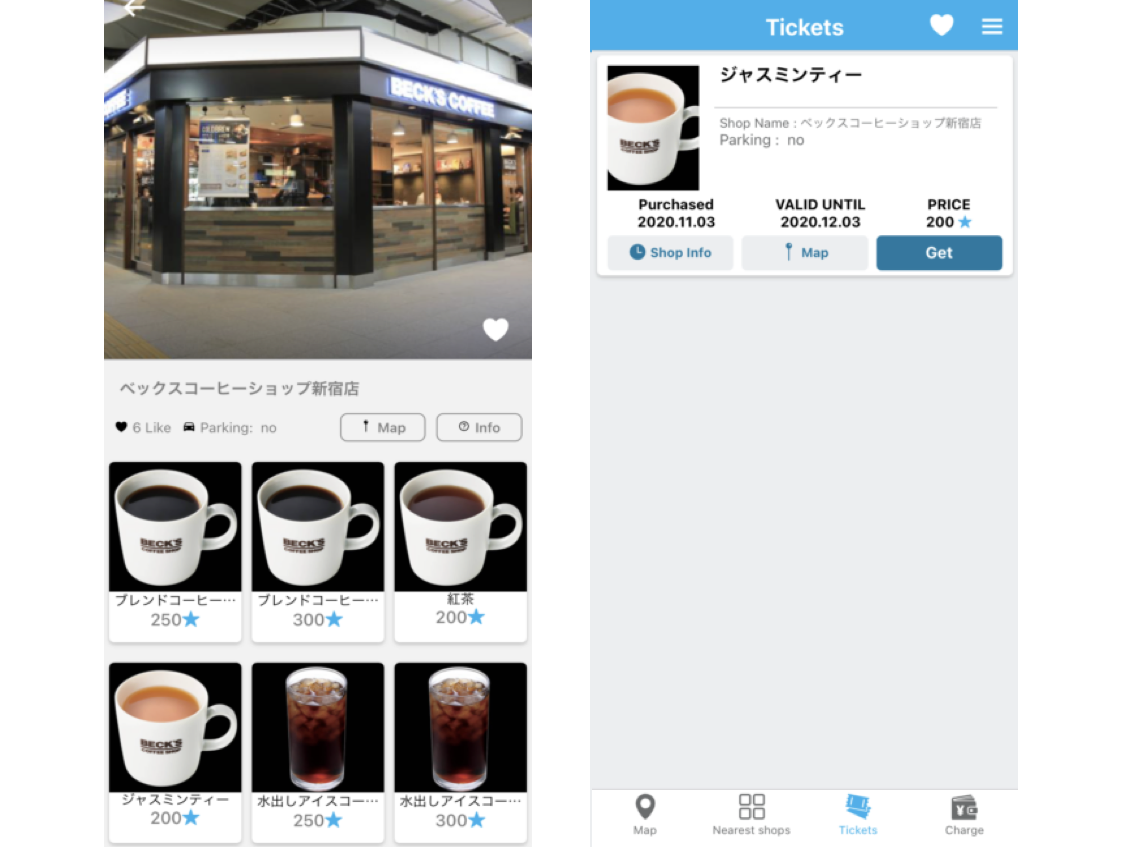This screenshot has width=1126, height=847.
Task: Tap the Tickets header title
Action: pos(804,27)
